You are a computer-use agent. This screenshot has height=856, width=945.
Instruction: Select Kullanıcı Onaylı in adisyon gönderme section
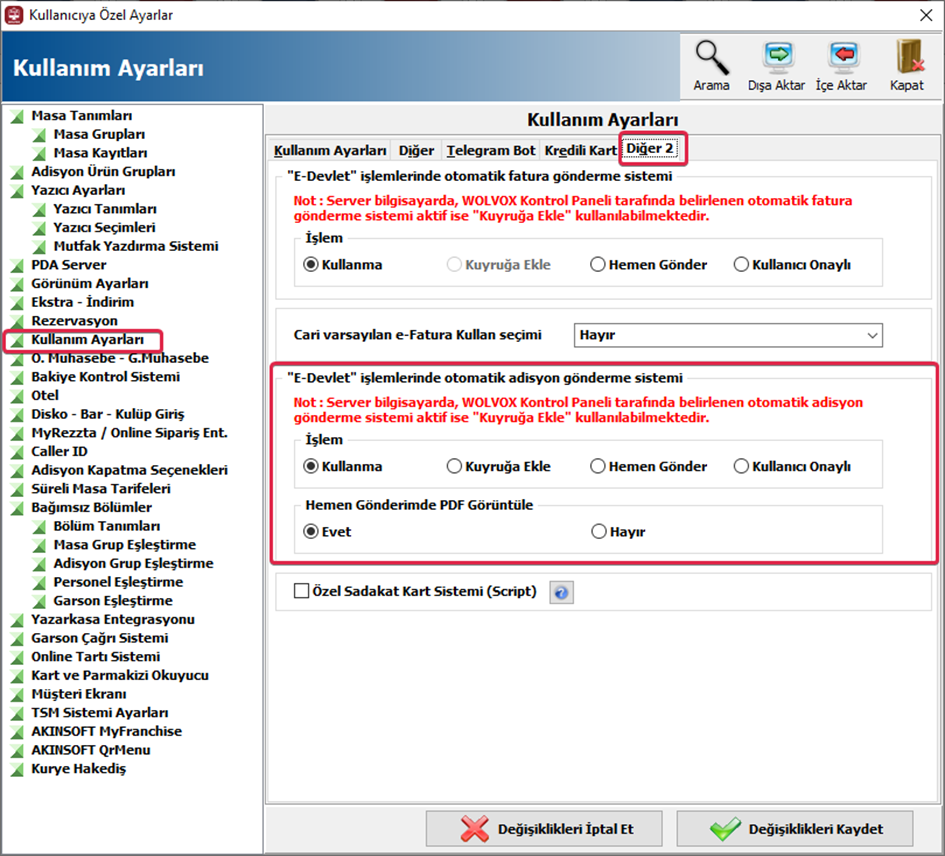click(741, 467)
